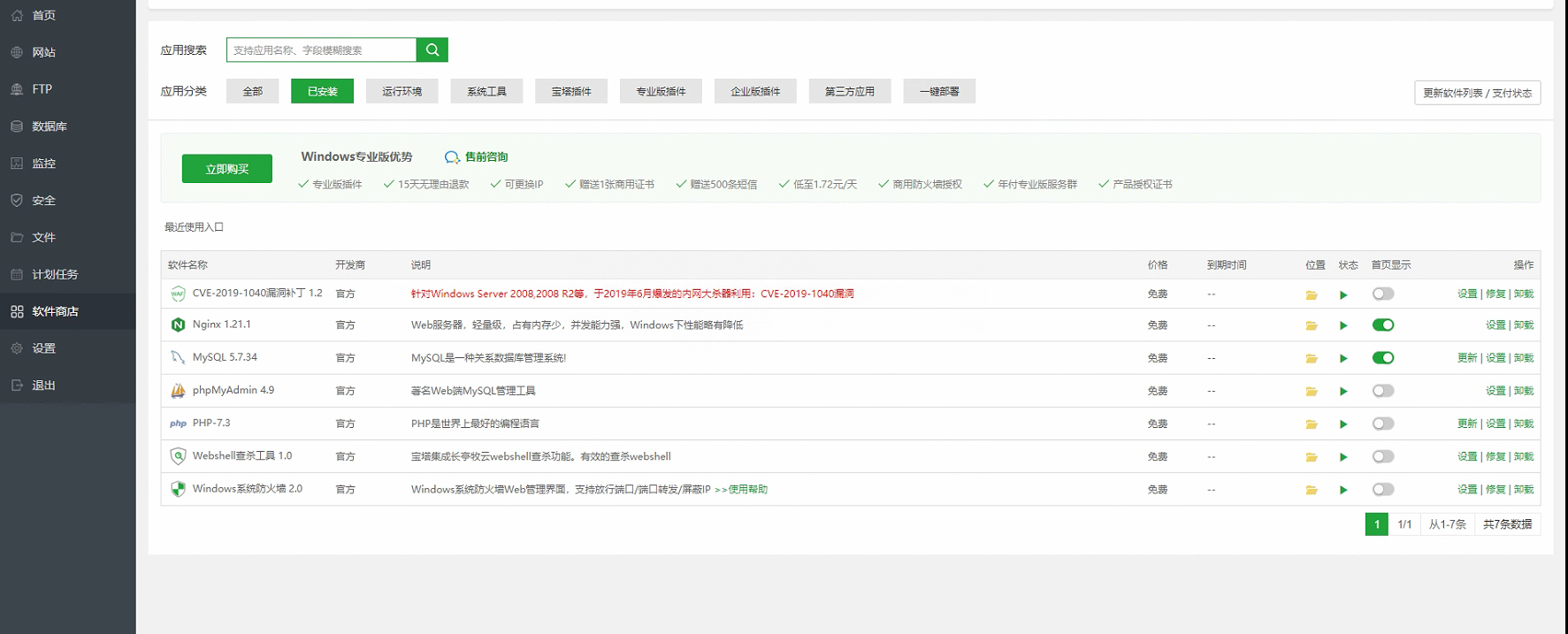Viewport: 1568px width, 634px height.
Task: Enable homepage display for phpMyAdmin 4.9
Action: tap(1383, 390)
